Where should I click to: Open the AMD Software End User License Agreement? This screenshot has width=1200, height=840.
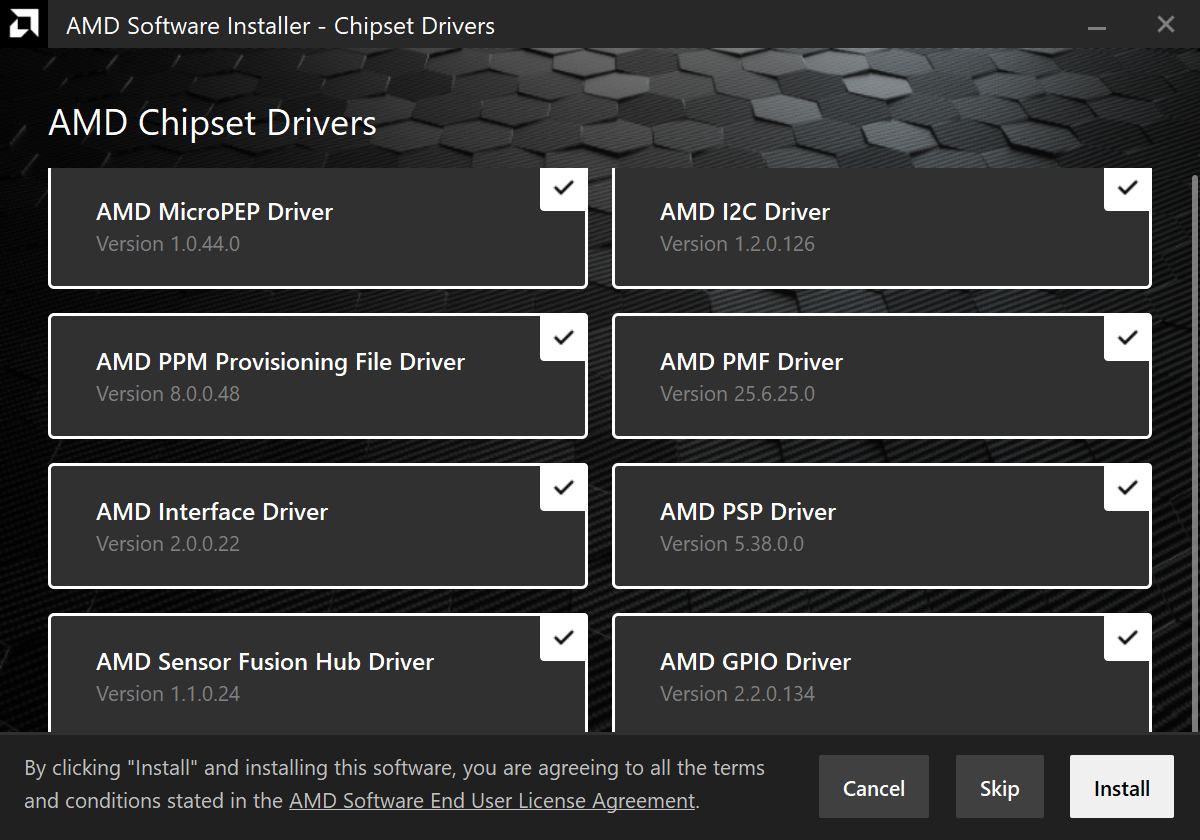[492, 801]
